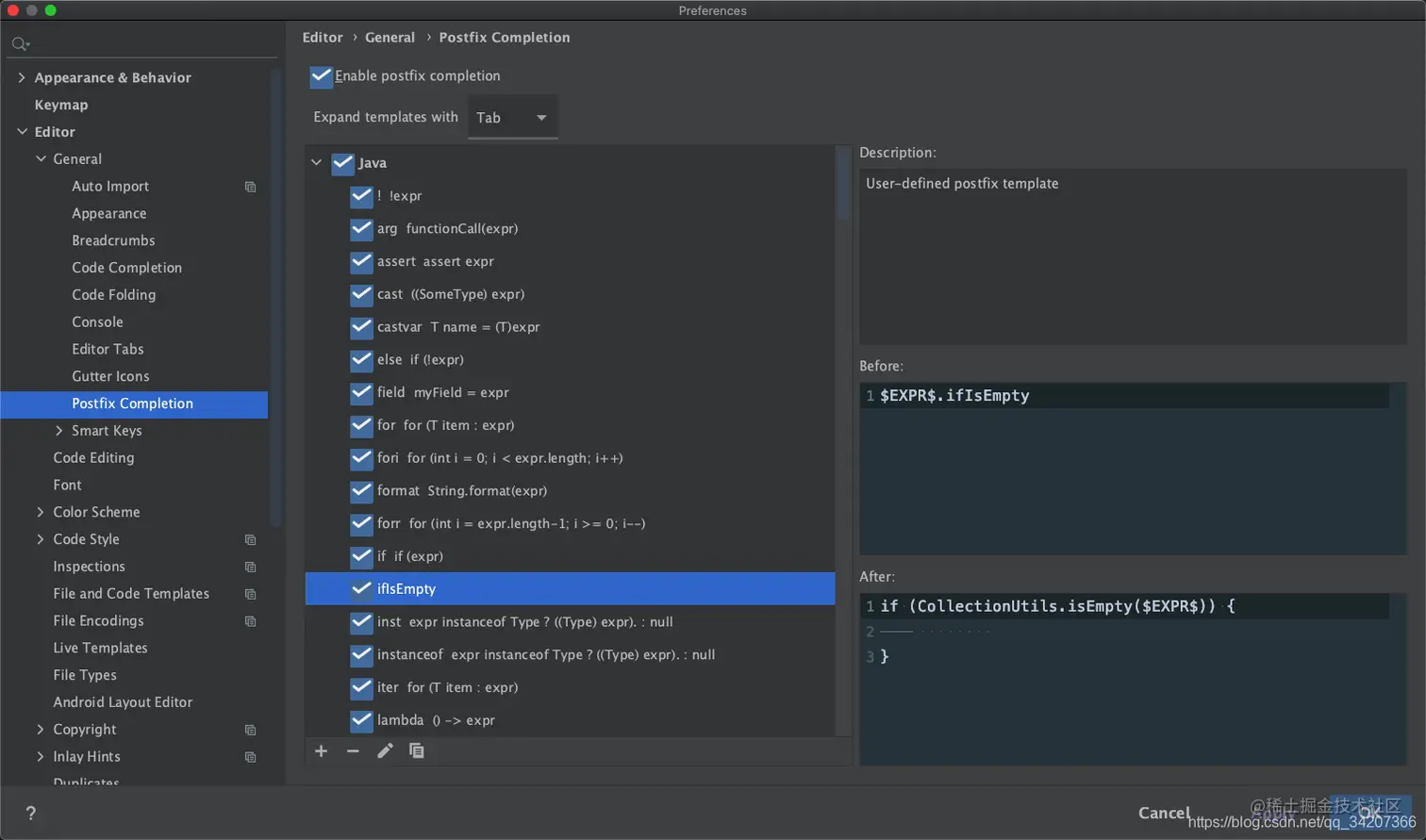Uncheck the 'castvar T name = (T)expr' template
Screen dimensions: 1426x840
361,327
